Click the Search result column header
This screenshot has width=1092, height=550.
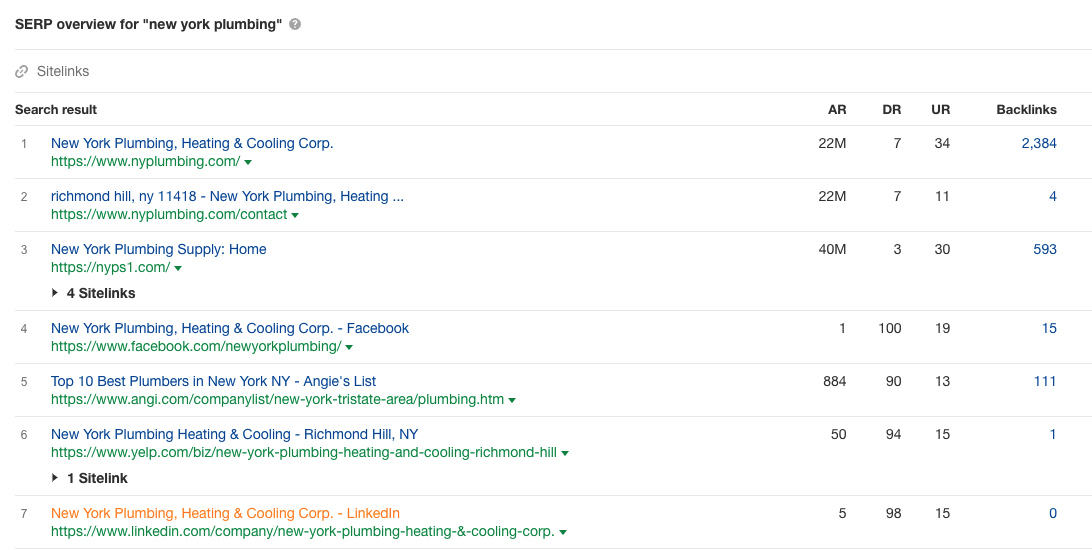[x=56, y=110]
